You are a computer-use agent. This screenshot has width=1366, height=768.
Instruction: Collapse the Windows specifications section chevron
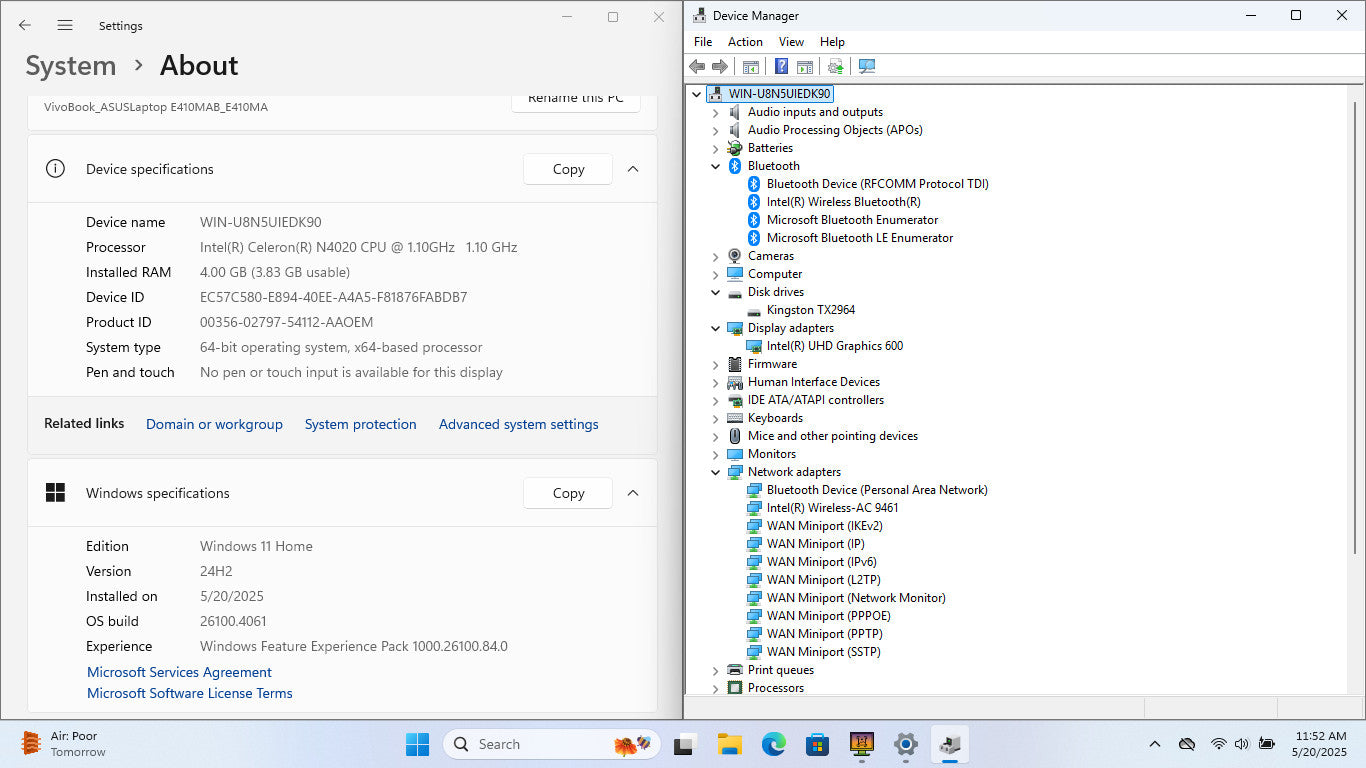pyautogui.click(x=633, y=493)
